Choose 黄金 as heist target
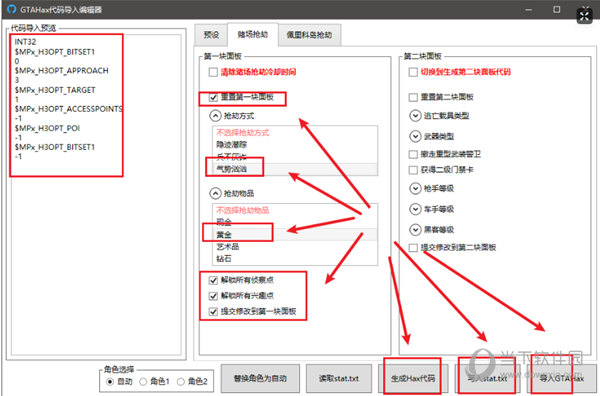Screen dimensions: 600x396 tap(295, 234)
